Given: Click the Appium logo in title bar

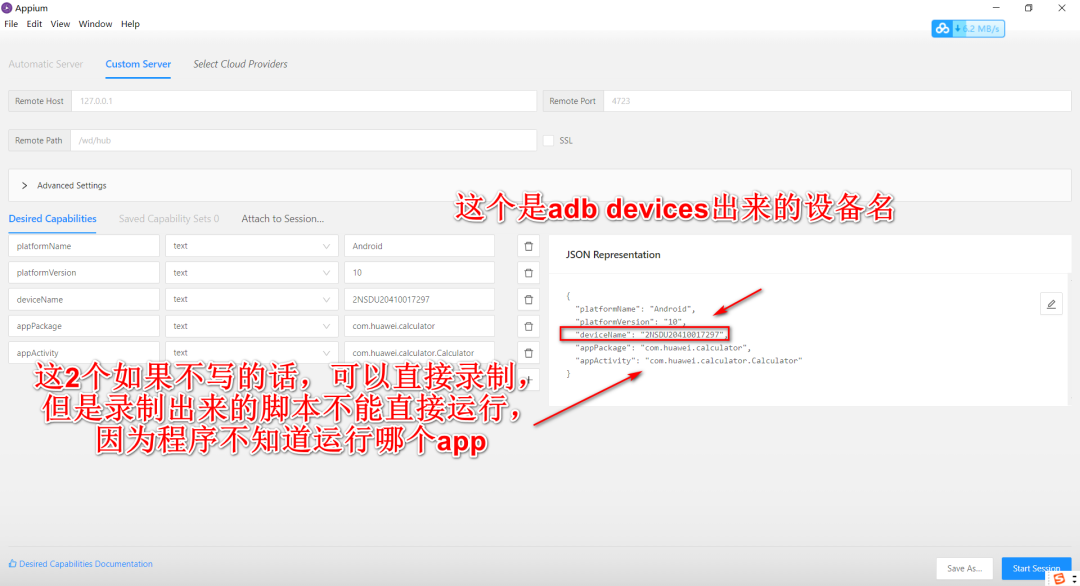Looking at the screenshot, I should pos(7,8).
